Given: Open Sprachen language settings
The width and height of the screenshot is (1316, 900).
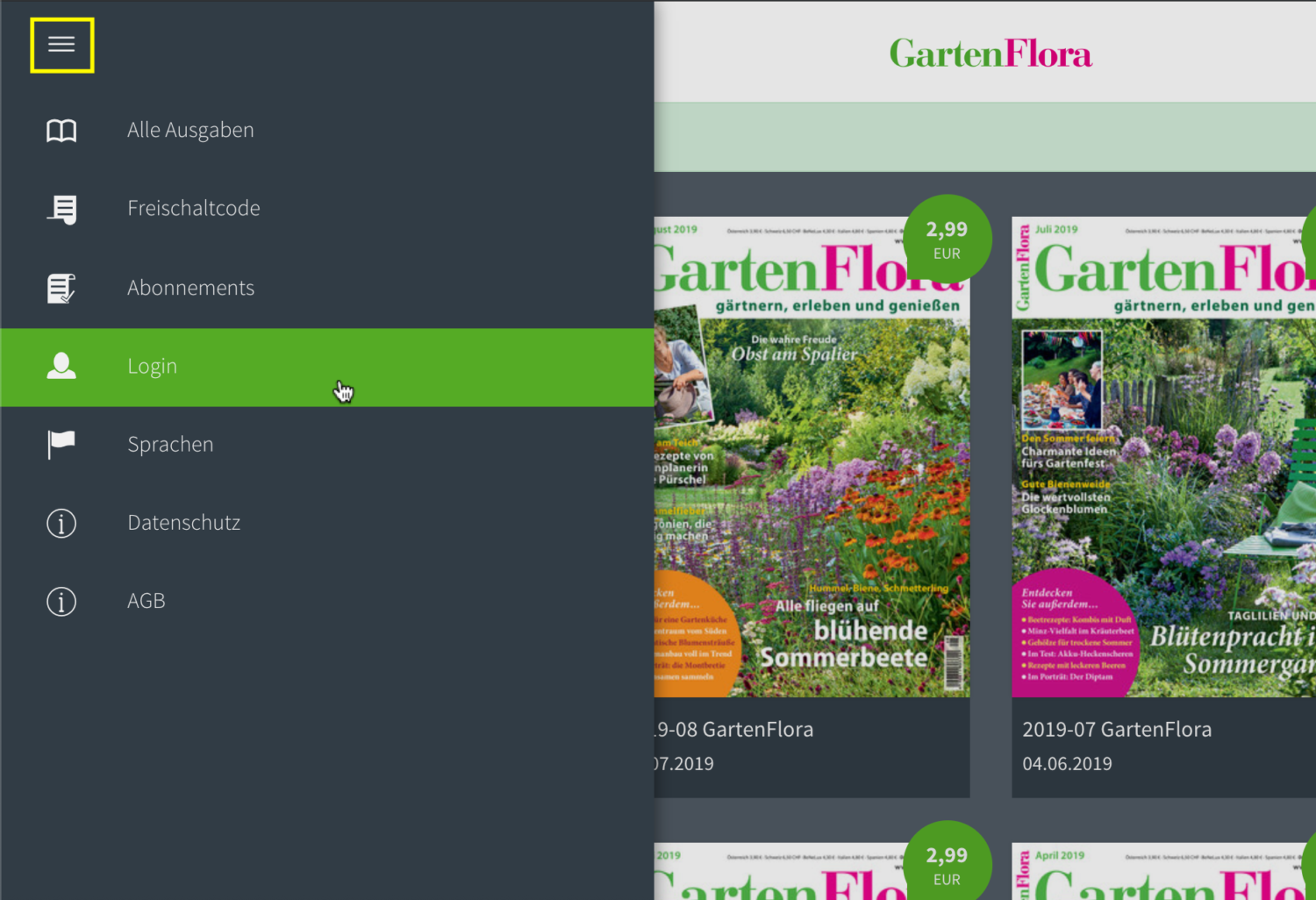Looking at the screenshot, I should click(x=326, y=445).
